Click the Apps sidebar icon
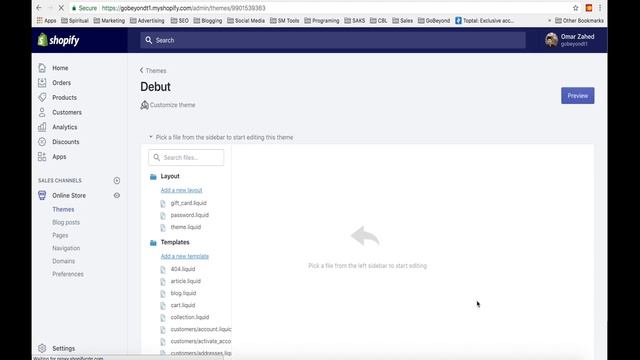The image size is (640, 360). [42, 157]
